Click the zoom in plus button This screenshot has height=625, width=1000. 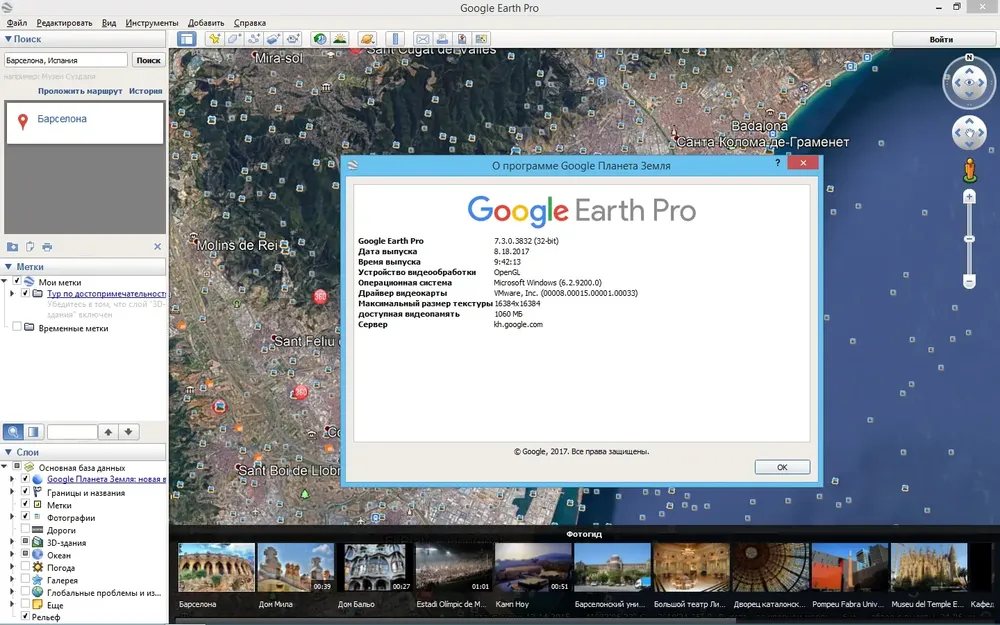(x=969, y=197)
